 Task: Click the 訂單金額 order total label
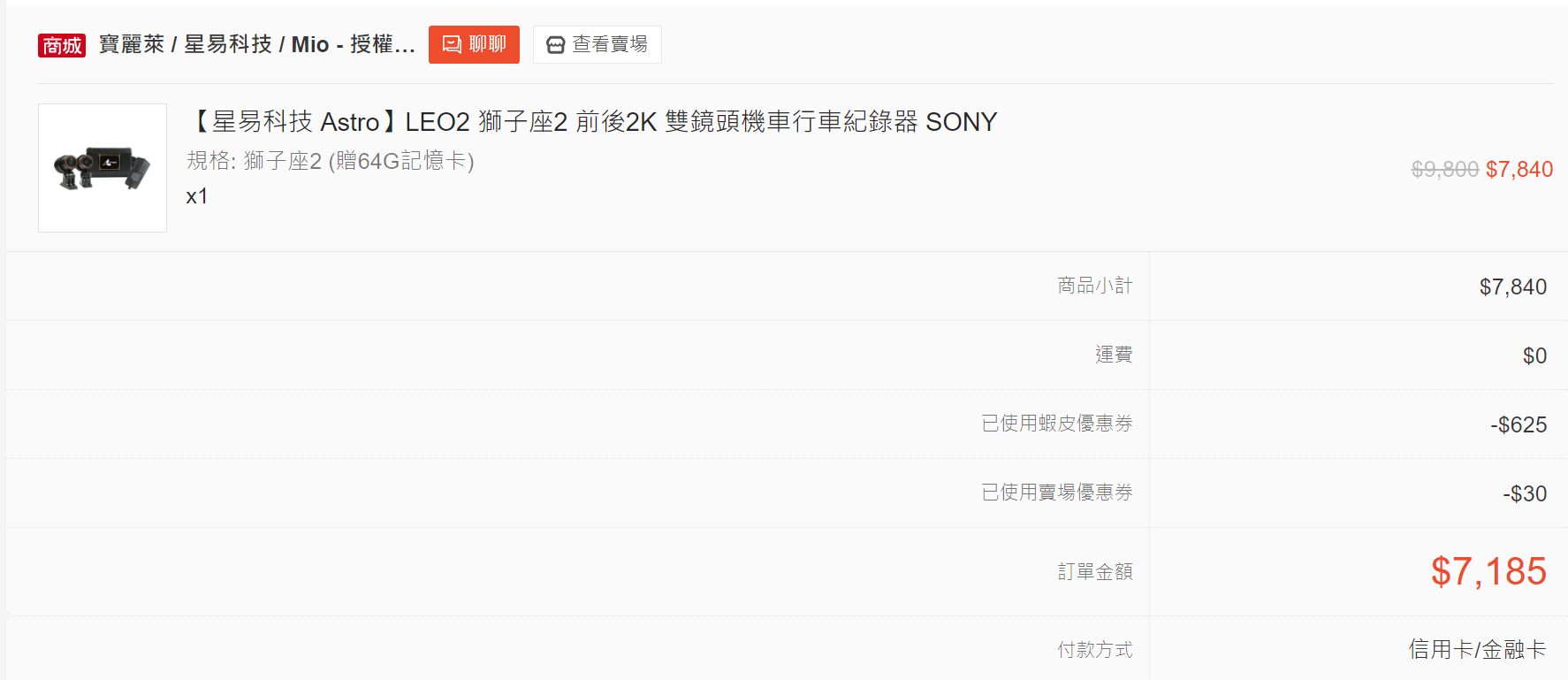click(x=1094, y=572)
